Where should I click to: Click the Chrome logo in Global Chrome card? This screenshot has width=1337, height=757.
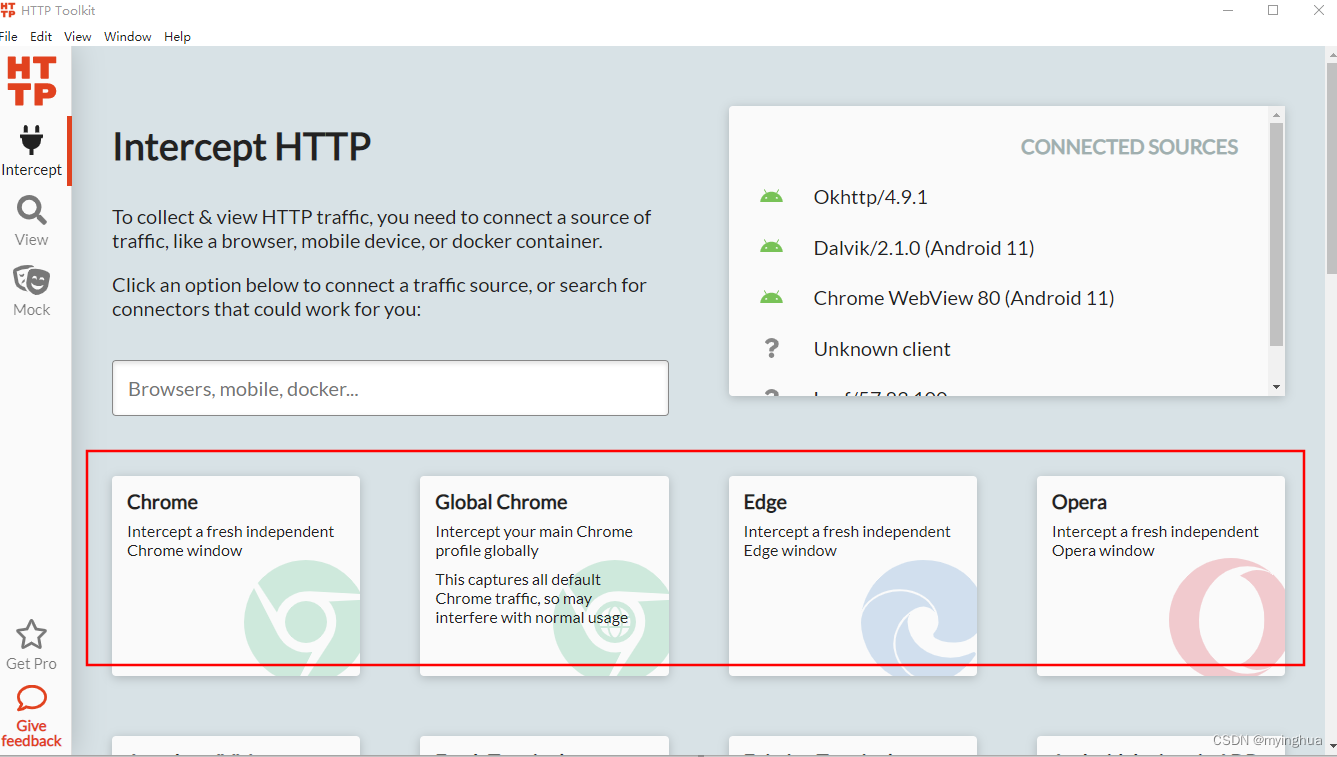pyautogui.click(x=610, y=618)
